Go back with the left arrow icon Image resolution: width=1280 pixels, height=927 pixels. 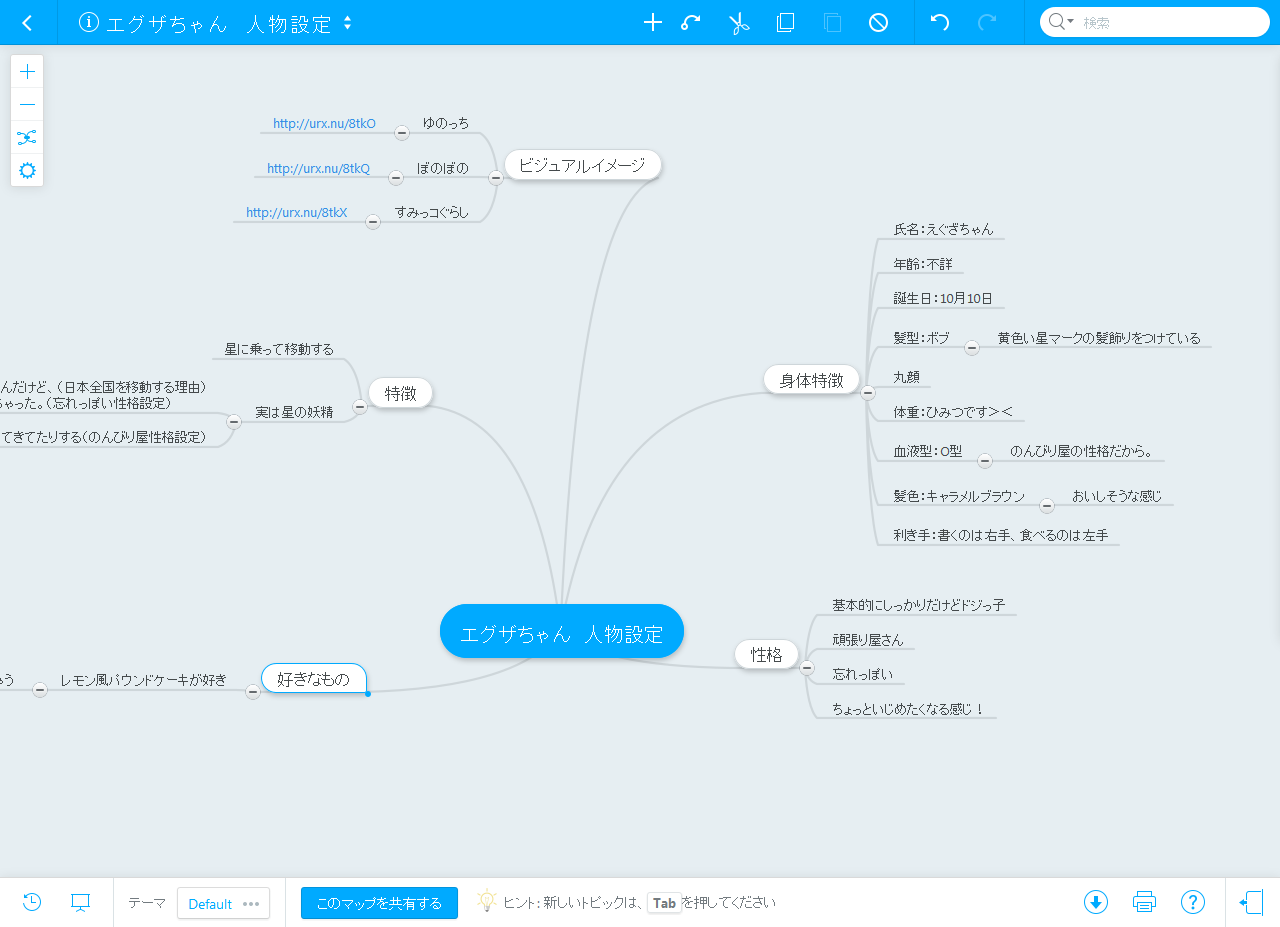click(x=27, y=22)
